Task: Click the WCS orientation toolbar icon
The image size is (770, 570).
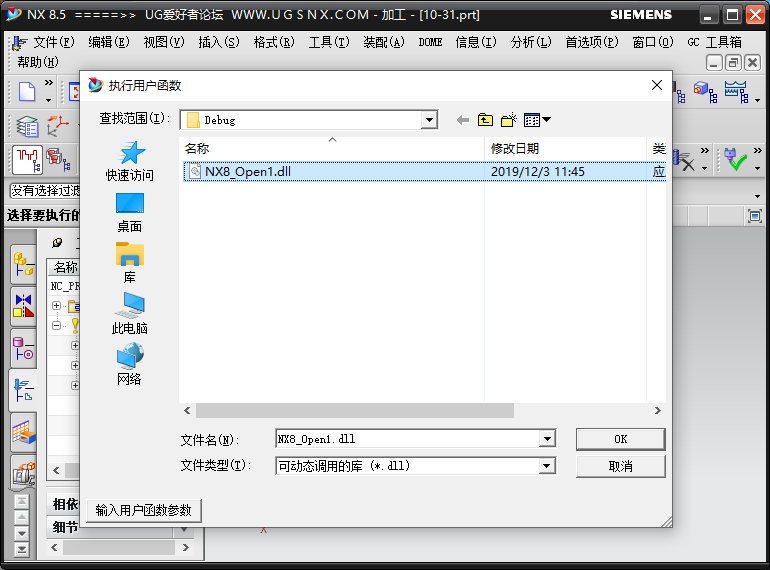Action: [x=57, y=126]
